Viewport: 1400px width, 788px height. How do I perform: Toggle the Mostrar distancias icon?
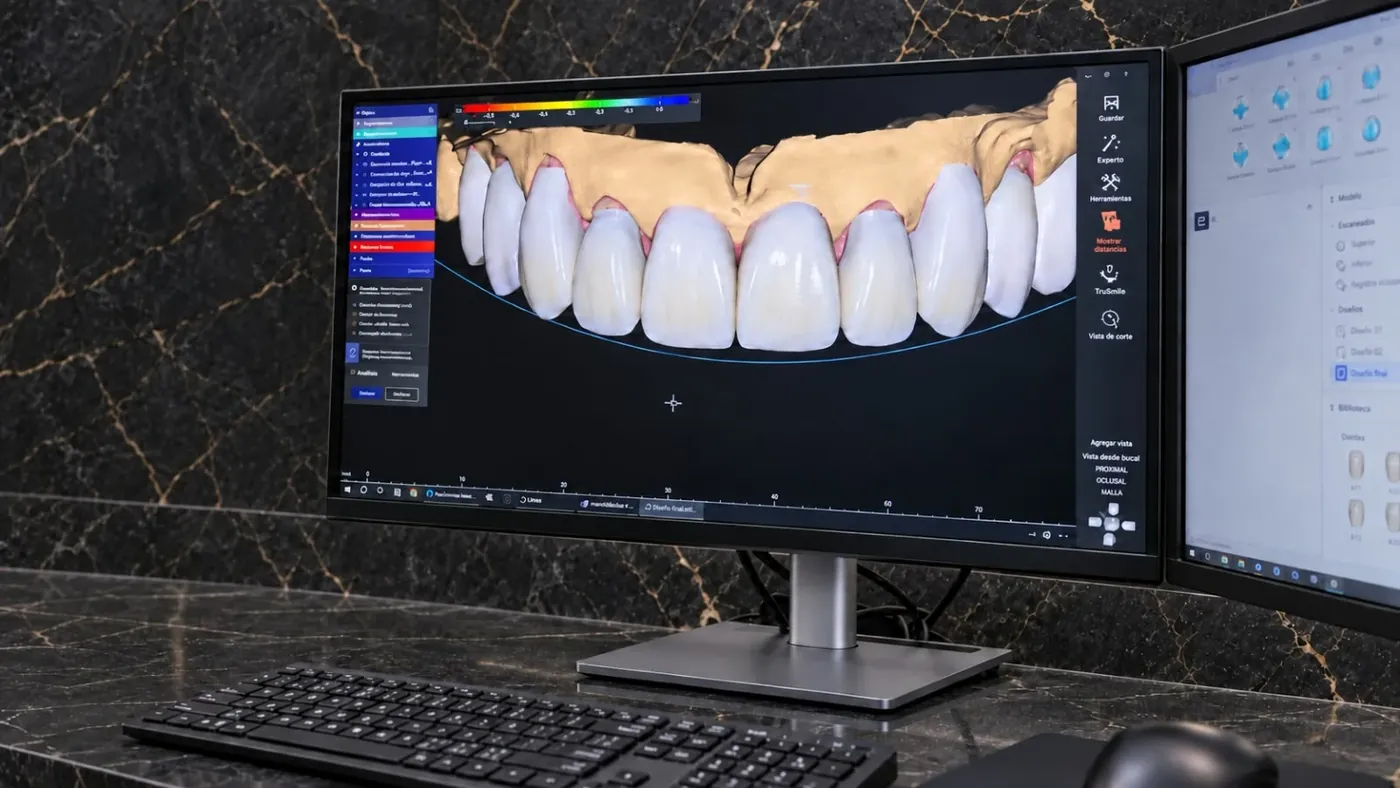pos(1110,221)
